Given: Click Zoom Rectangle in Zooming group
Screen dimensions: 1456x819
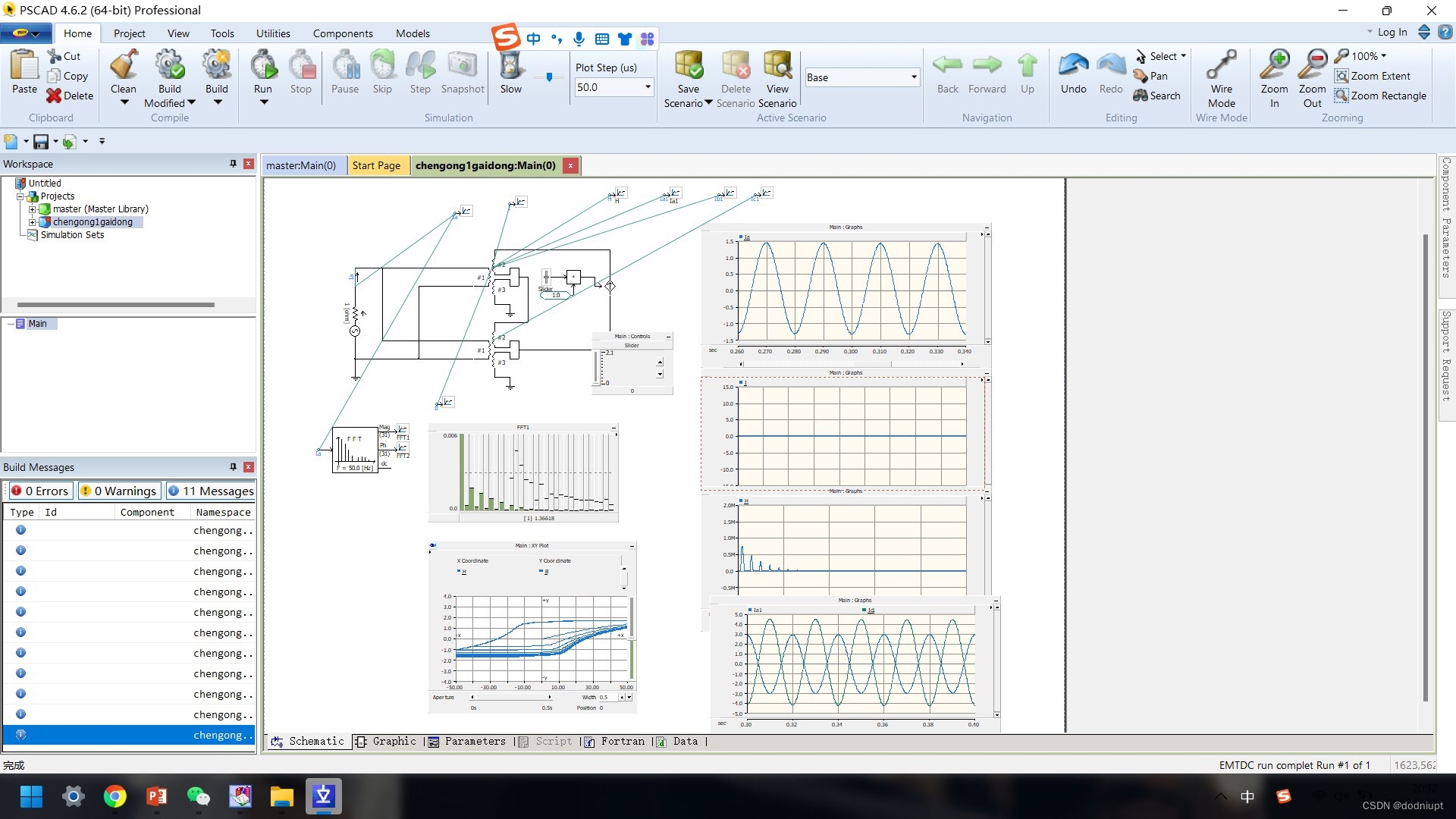Looking at the screenshot, I should point(1381,96).
